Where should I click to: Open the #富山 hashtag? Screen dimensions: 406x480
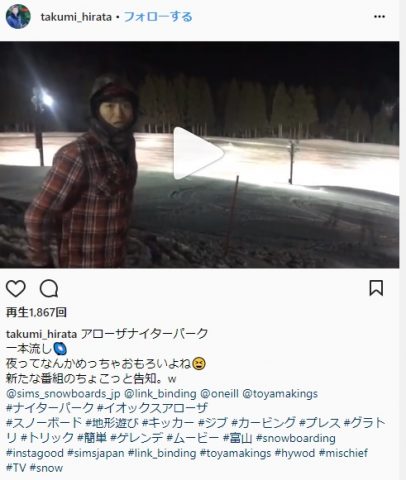point(238,438)
